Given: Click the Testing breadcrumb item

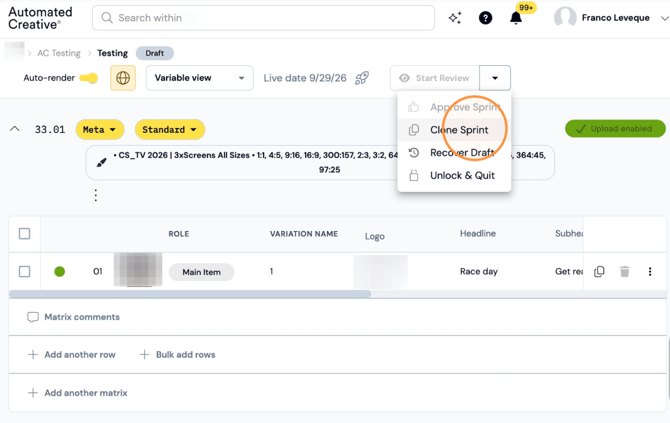Looking at the screenshot, I should tap(112, 53).
